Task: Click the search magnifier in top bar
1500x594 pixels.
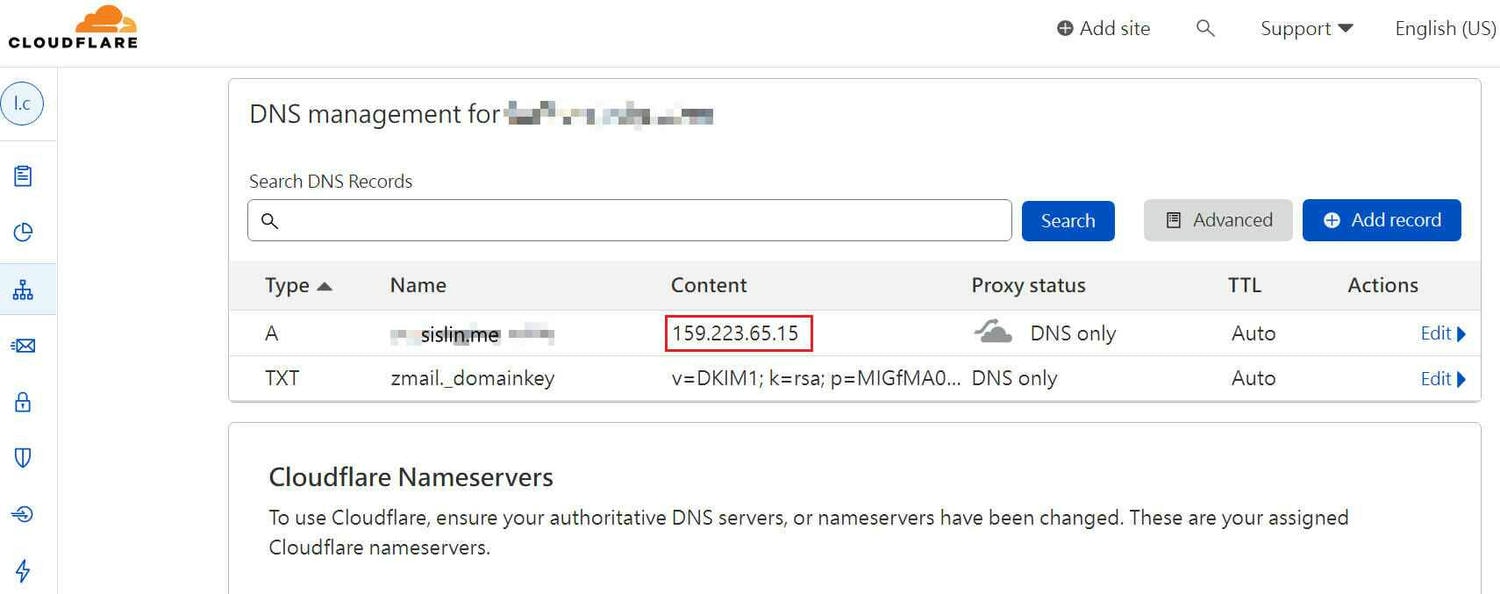Action: [1205, 28]
